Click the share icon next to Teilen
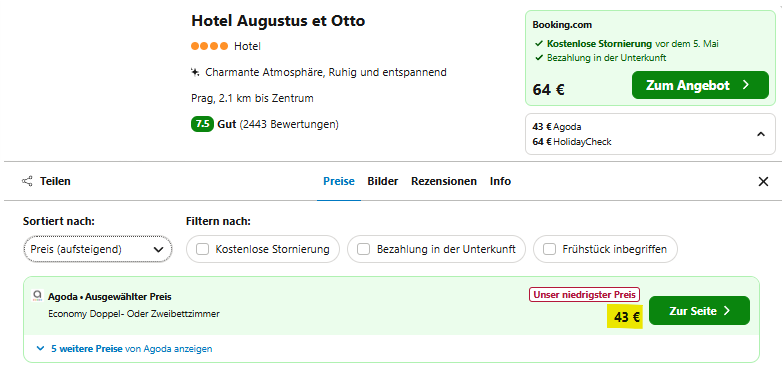This screenshot has height=370, width=782. tap(27, 181)
